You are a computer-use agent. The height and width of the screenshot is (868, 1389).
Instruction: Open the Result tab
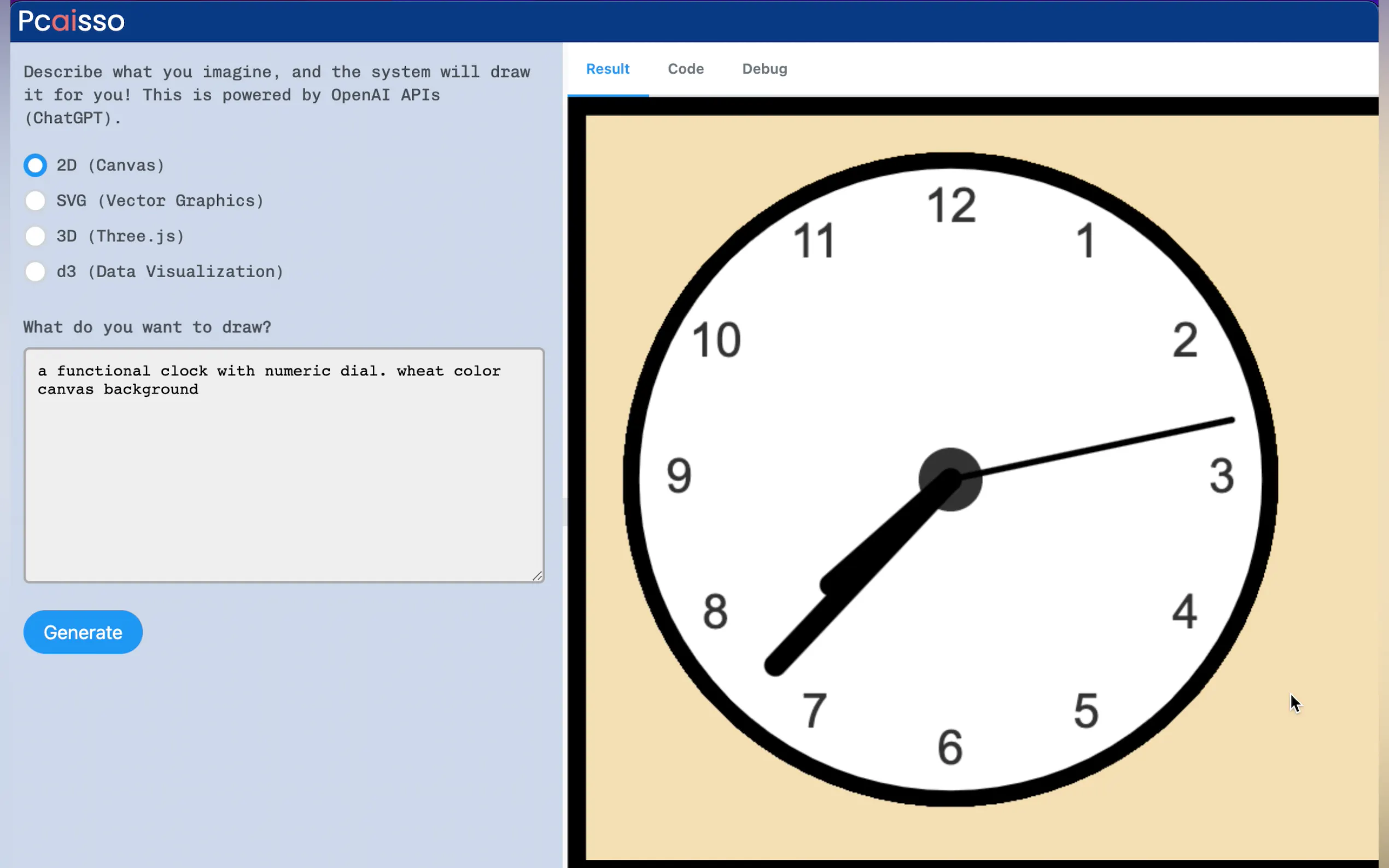[608, 69]
